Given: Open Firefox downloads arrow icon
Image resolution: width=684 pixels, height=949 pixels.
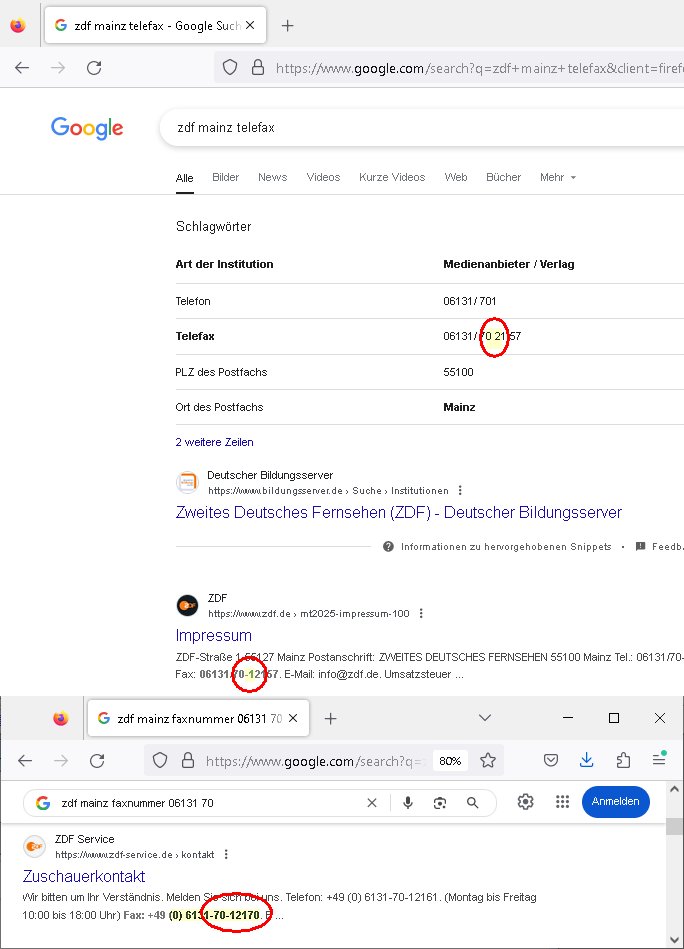Looking at the screenshot, I should pyautogui.click(x=588, y=761).
